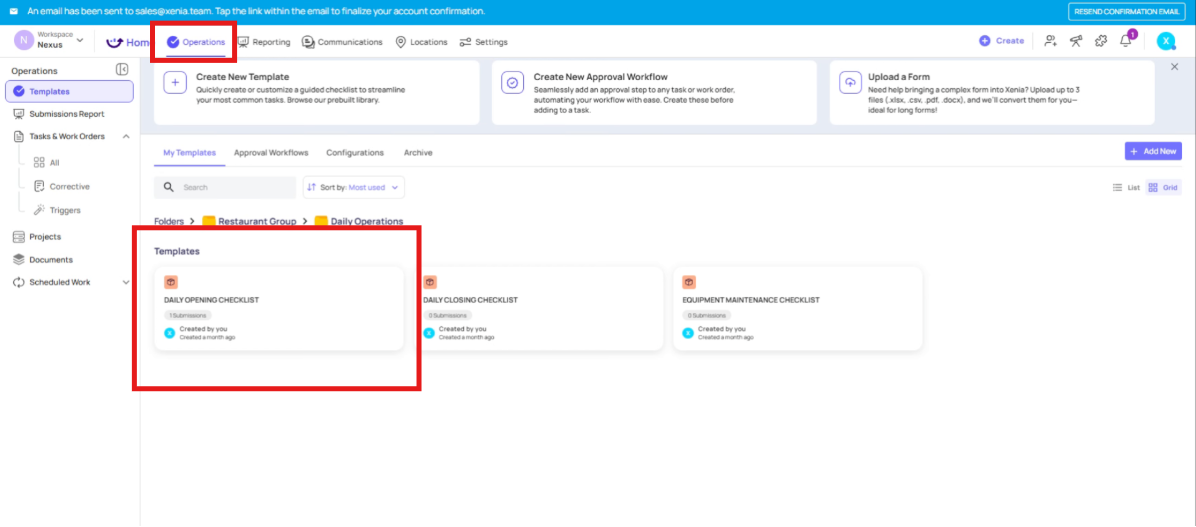Click the Upload a Form cloud icon

click(849, 82)
